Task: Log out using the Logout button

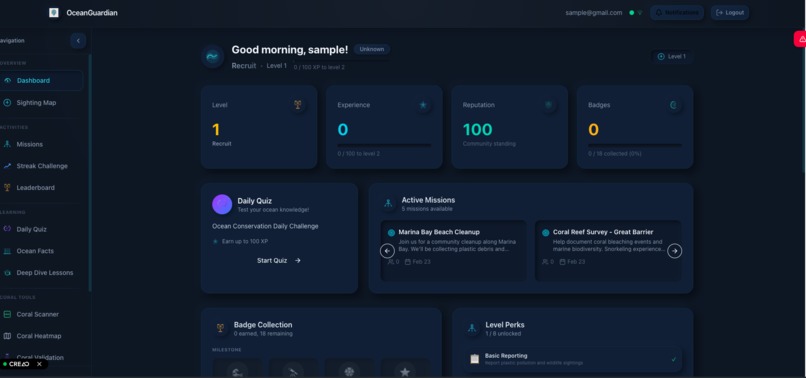Action: click(729, 13)
